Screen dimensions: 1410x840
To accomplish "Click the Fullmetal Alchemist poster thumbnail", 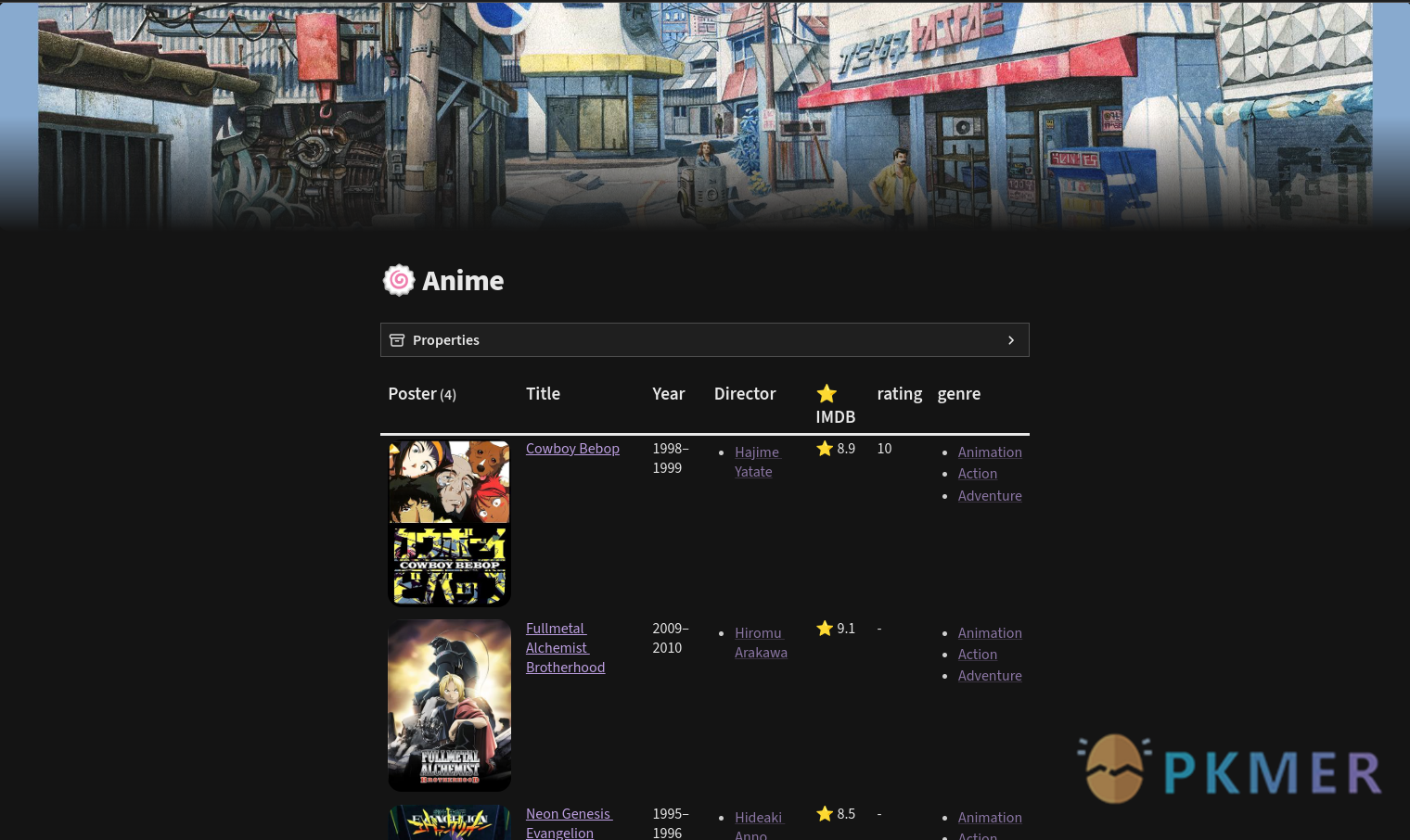I will point(449,706).
